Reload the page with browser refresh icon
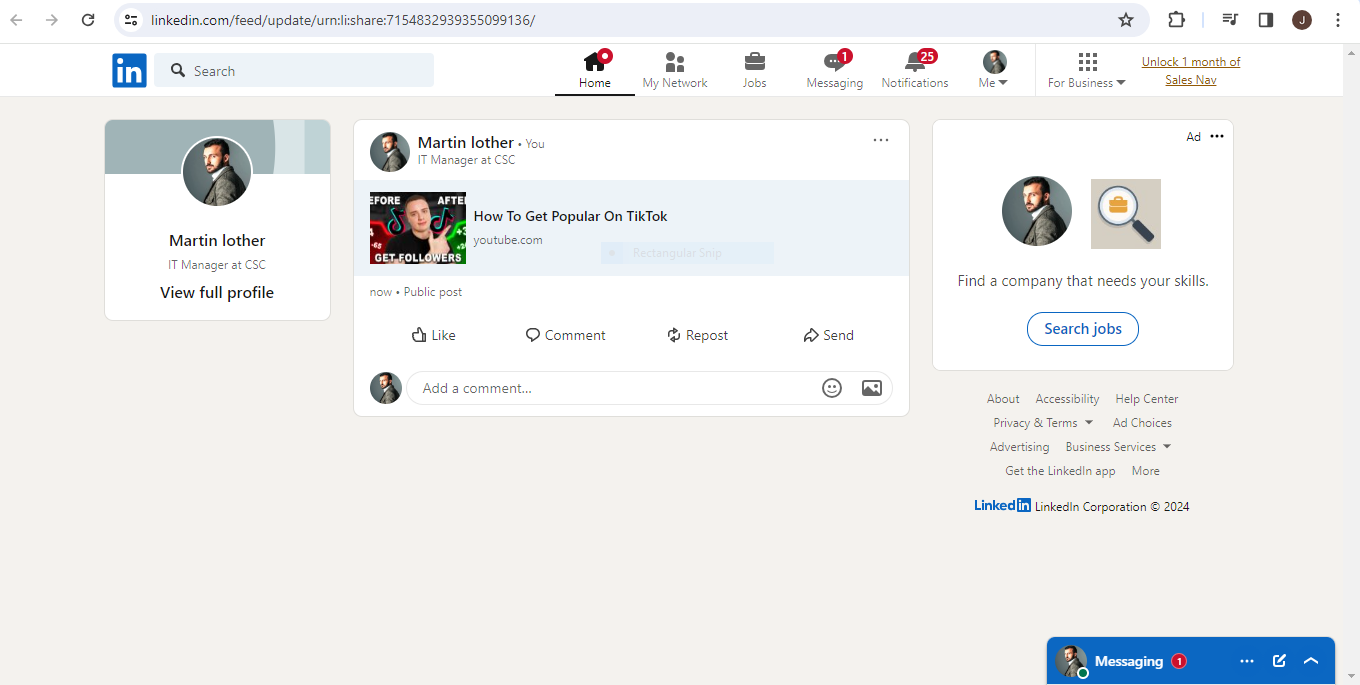The image size is (1360, 685). pos(88,20)
